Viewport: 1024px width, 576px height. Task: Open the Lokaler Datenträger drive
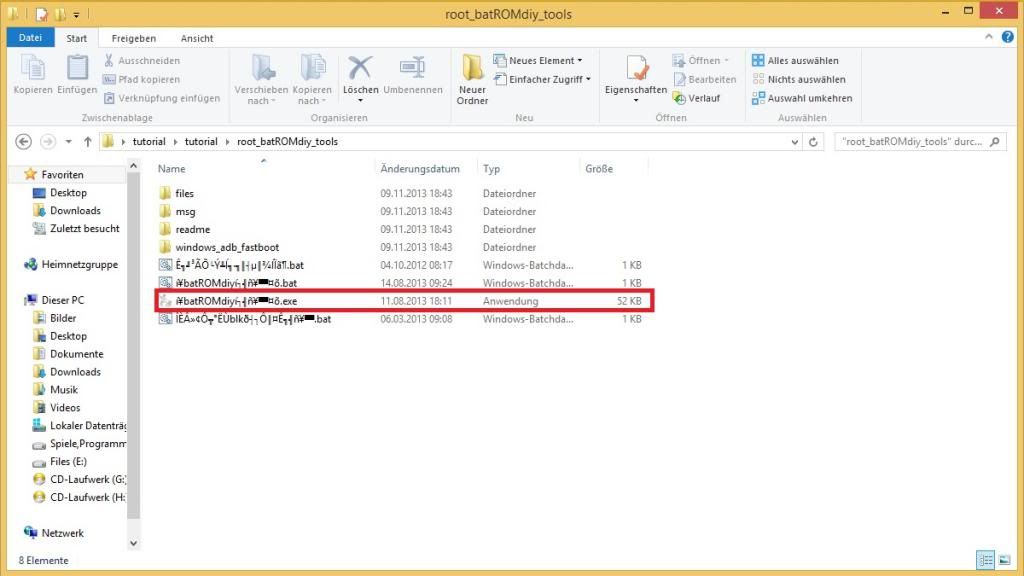[88, 426]
